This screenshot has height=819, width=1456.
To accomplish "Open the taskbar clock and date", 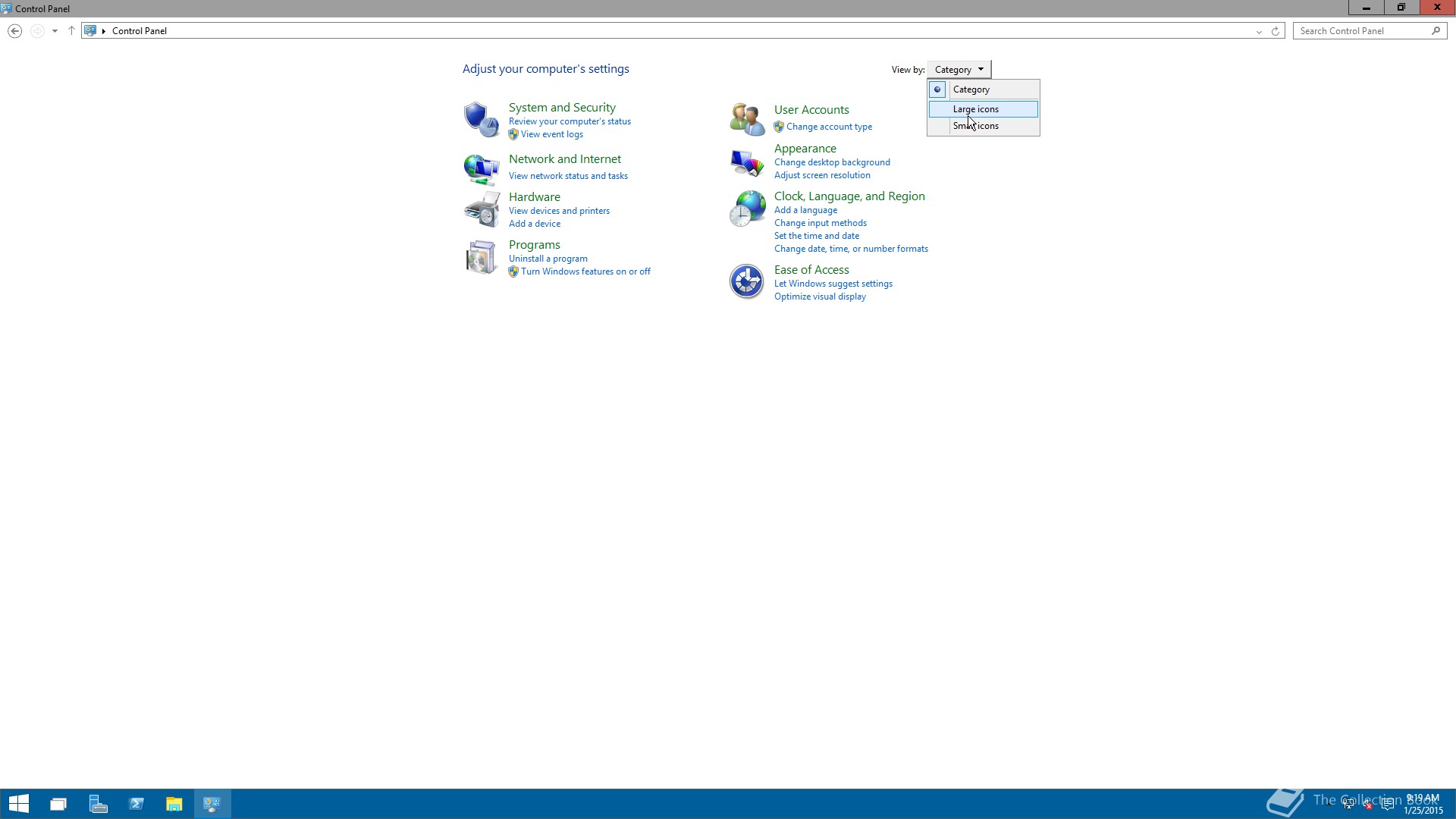I will point(1423,804).
